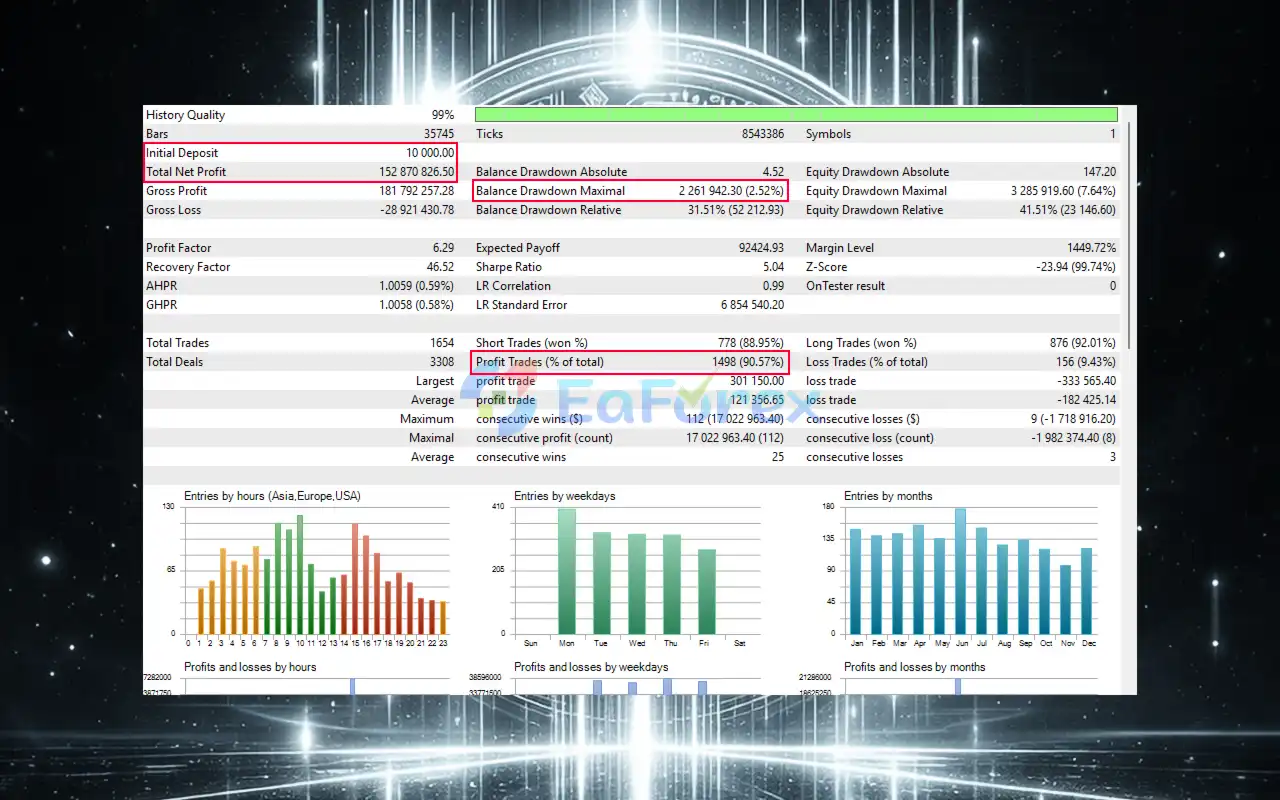Click the EaForex watermark logo
The height and width of the screenshot is (800, 1280).
640,406
